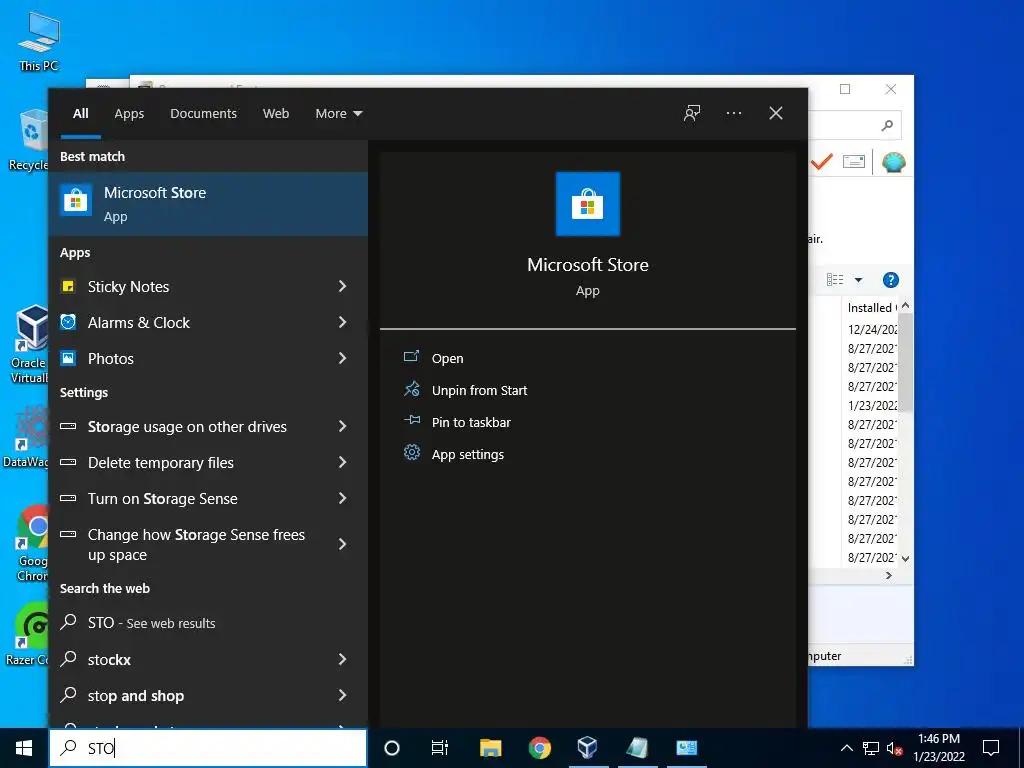Click the taskbar search input field
Screen dimensions: 1024x768
(x=208, y=748)
